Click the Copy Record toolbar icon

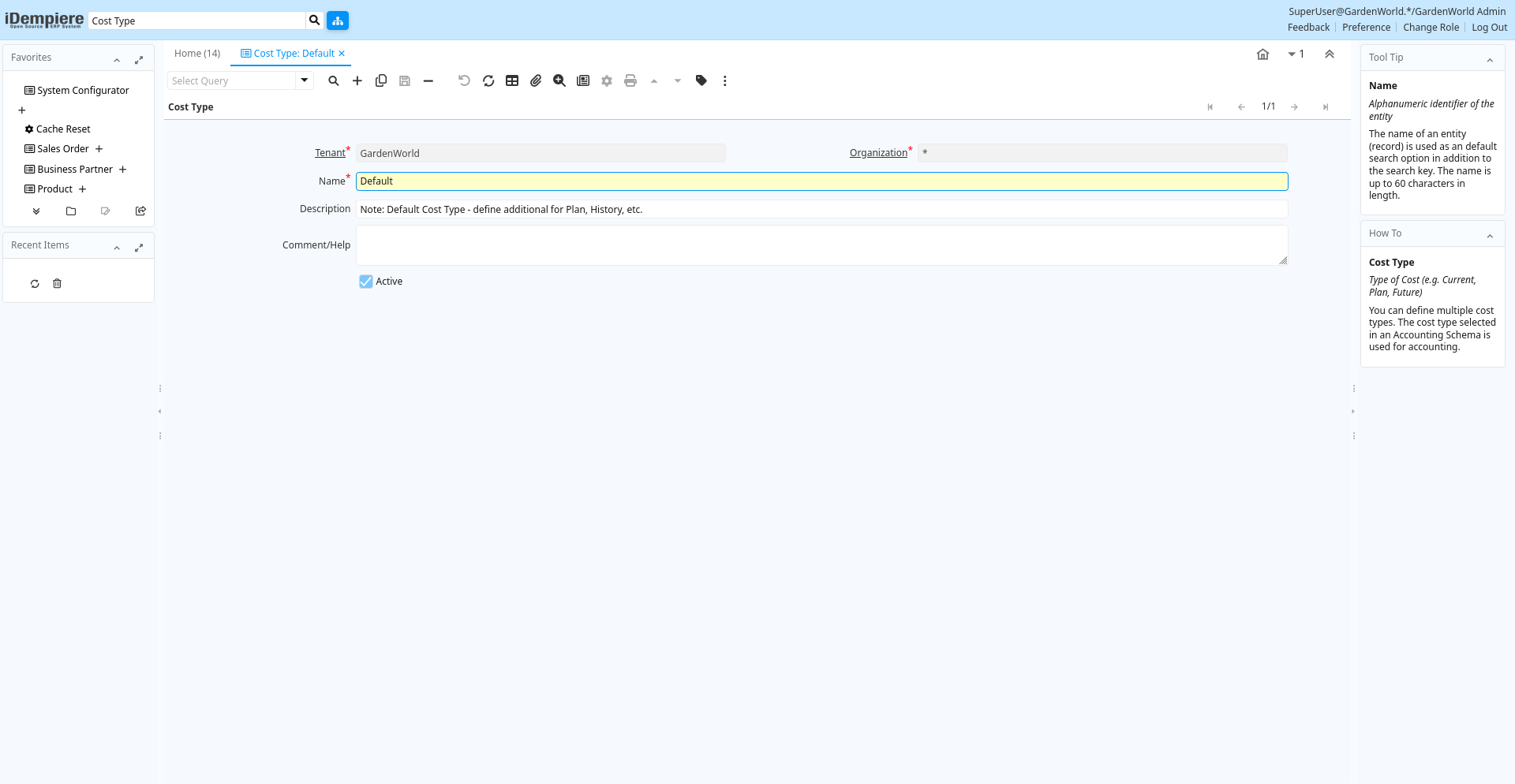click(381, 80)
